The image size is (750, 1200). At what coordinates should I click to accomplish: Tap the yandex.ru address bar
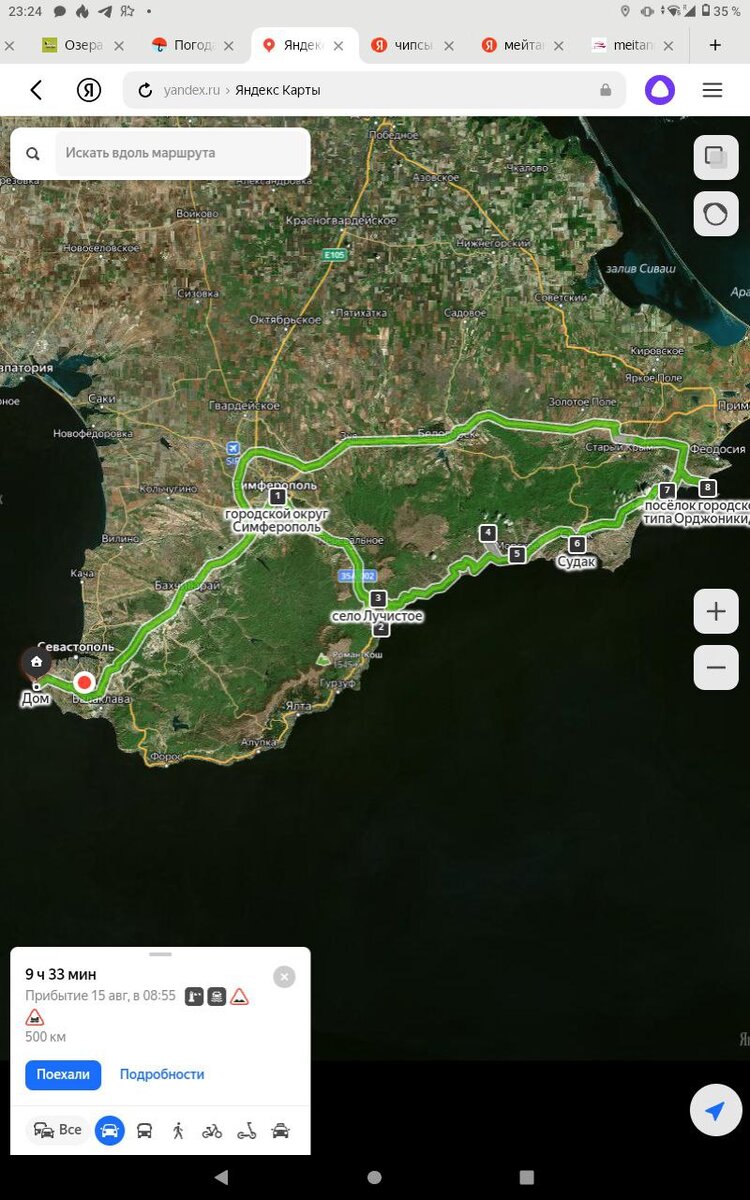(374, 90)
